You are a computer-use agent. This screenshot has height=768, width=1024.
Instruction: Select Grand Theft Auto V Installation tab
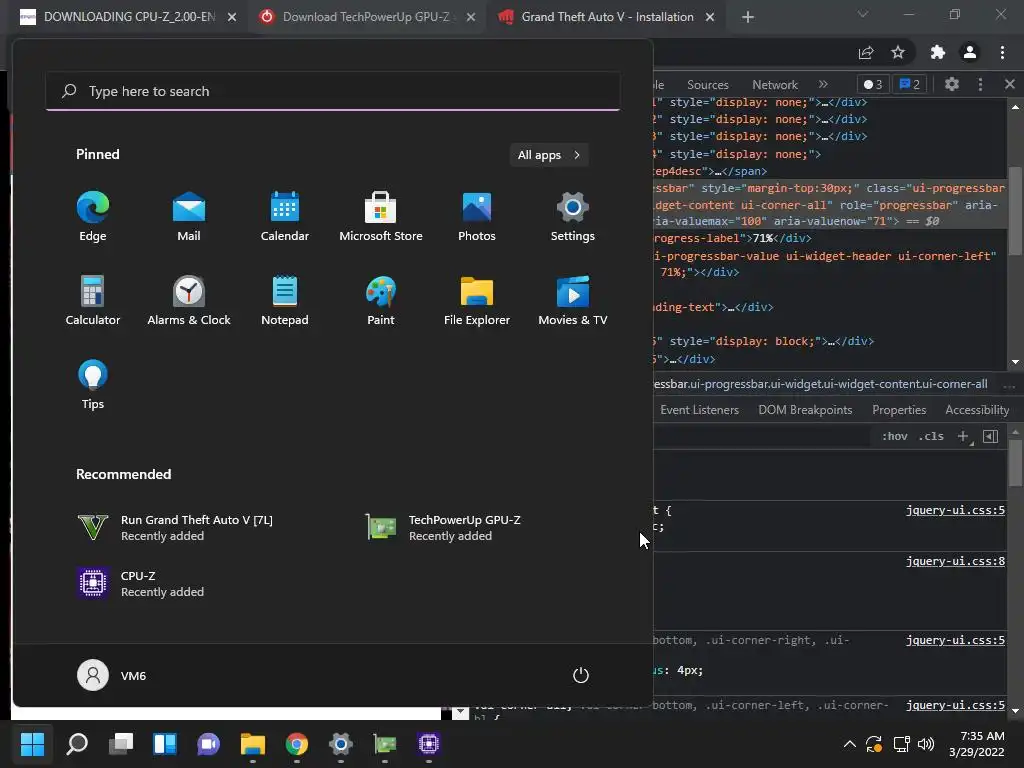[606, 17]
